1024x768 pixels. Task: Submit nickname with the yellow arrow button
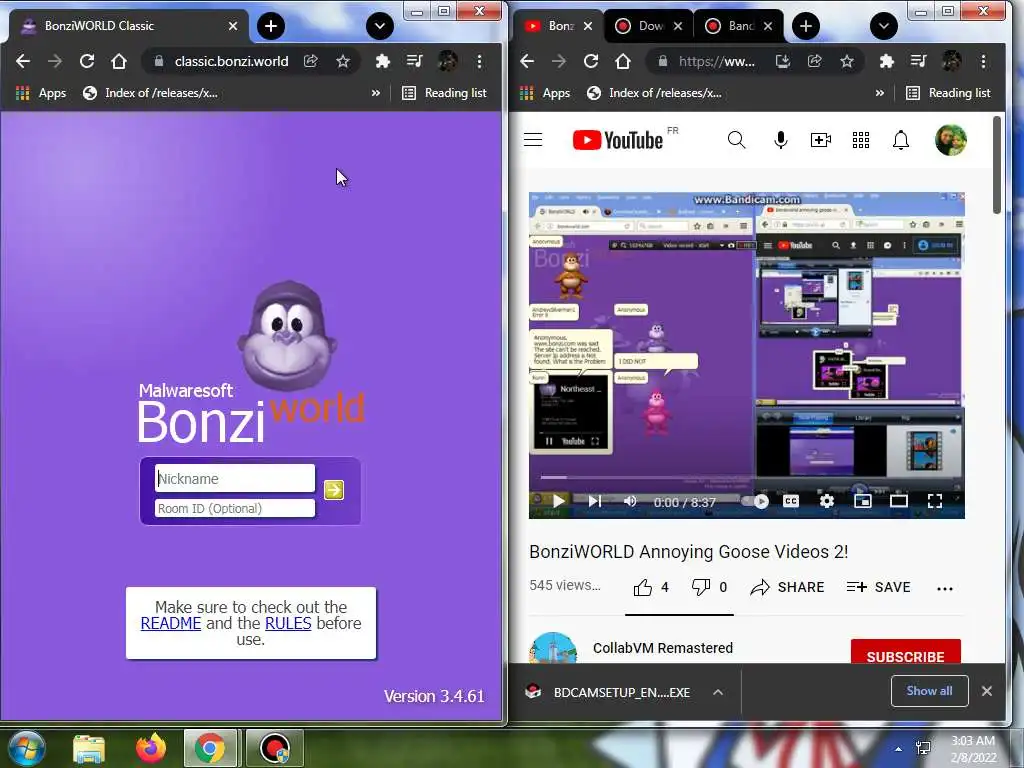point(334,490)
